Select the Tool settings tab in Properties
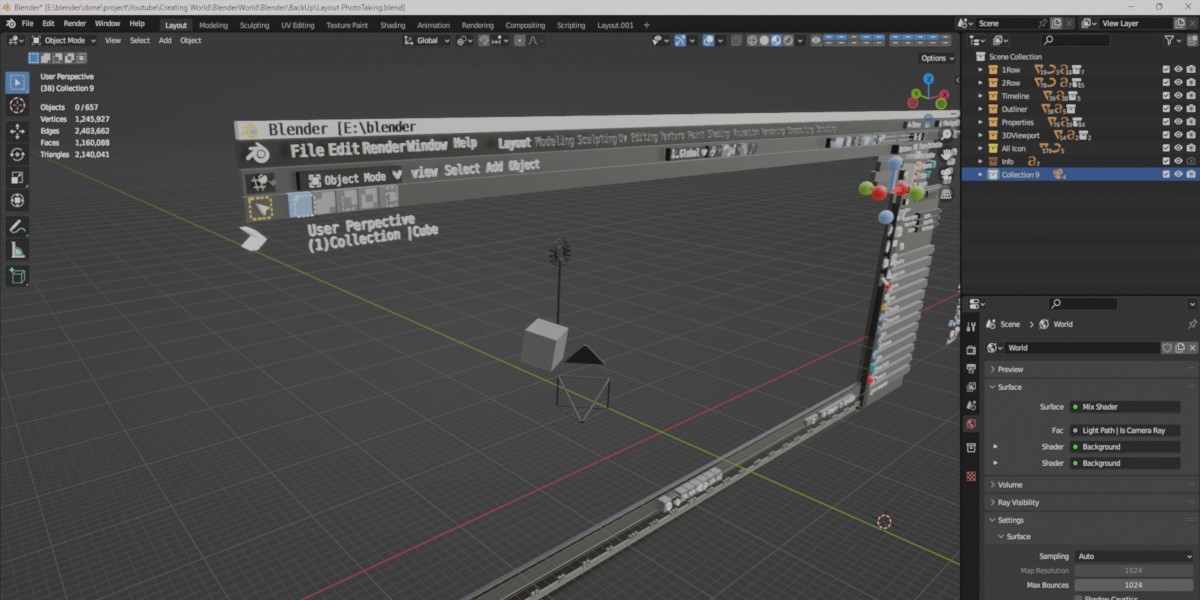This screenshot has height=600, width=1200. tap(972, 327)
